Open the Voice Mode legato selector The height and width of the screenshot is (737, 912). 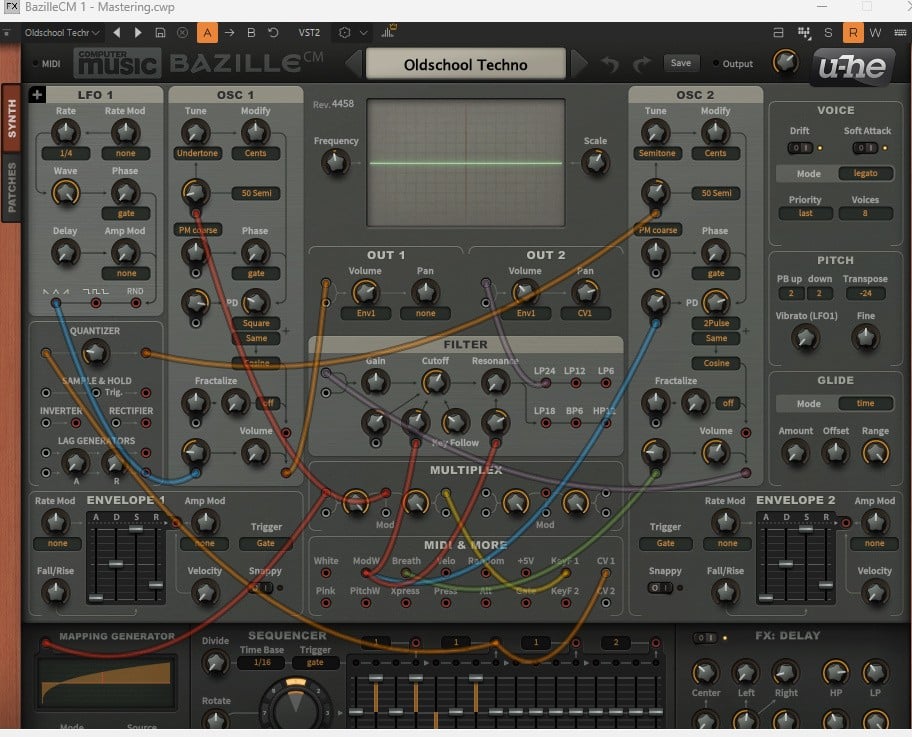[x=865, y=173]
